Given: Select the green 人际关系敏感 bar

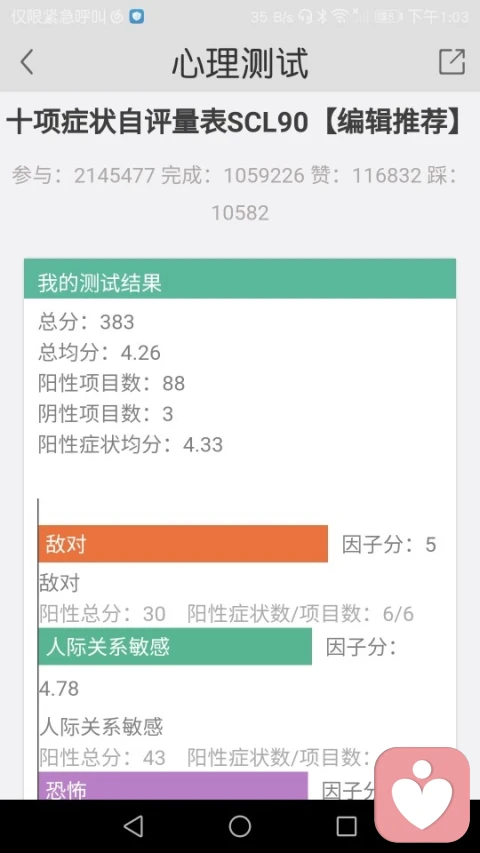Looking at the screenshot, I should coord(175,646).
